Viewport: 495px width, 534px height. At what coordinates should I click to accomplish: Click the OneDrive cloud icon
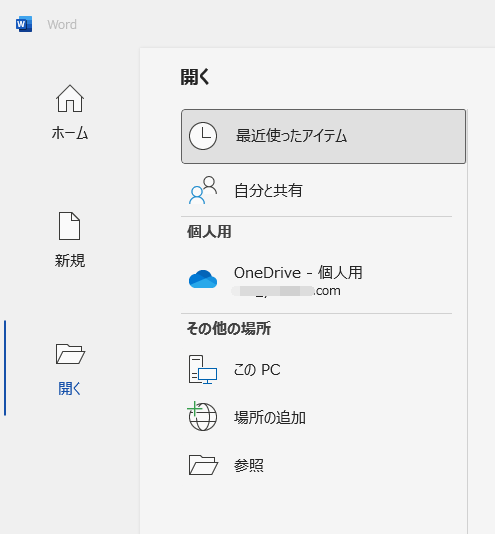pos(203,279)
